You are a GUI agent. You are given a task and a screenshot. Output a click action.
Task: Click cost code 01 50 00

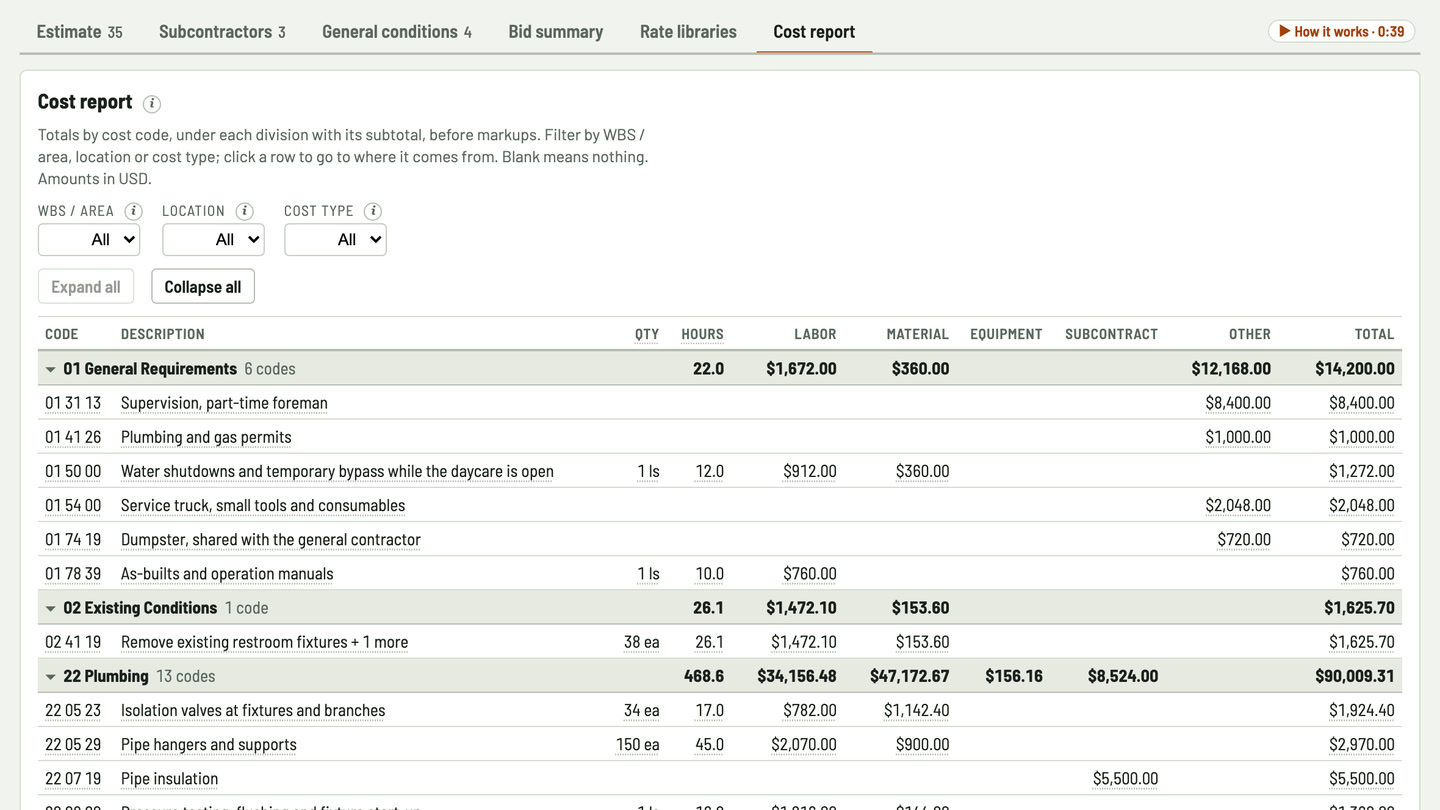[73, 471]
